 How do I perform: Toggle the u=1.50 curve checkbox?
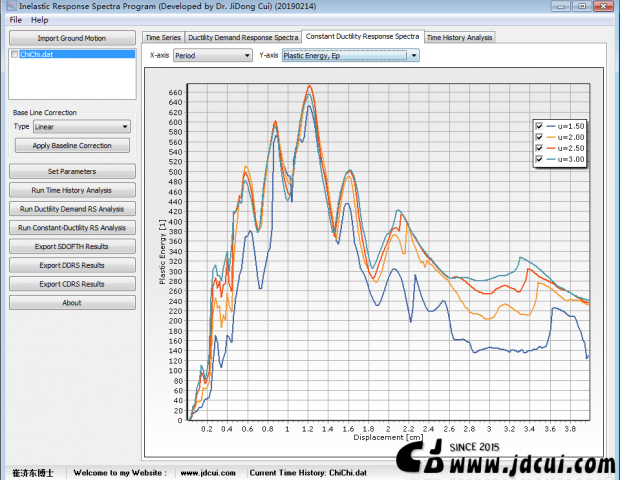tap(540, 126)
